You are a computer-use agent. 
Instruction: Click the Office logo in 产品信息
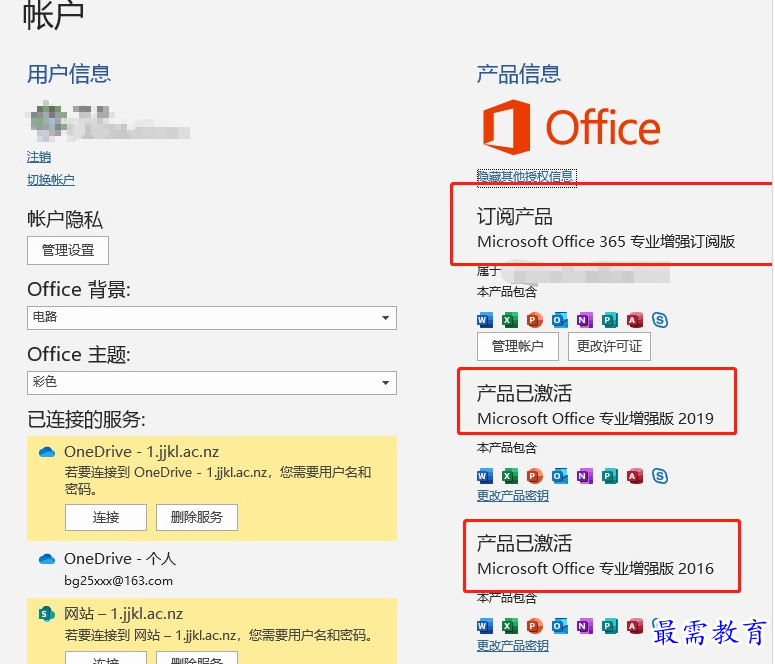pyautogui.click(x=571, y=127)
